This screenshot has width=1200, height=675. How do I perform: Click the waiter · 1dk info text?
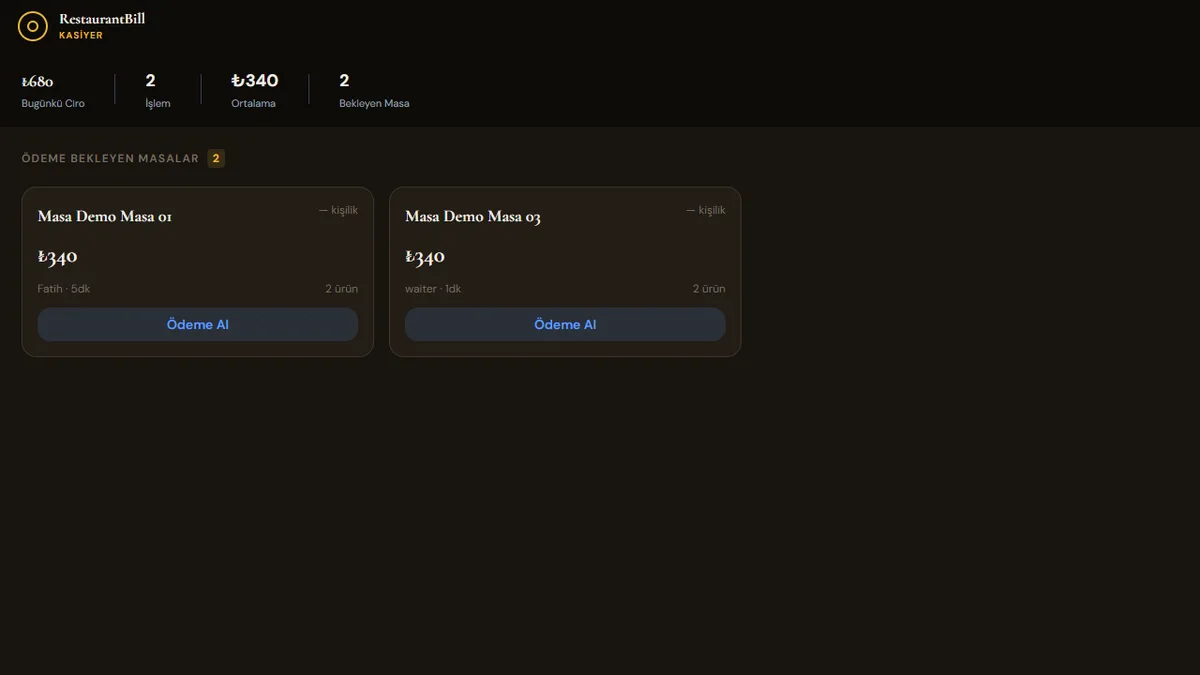[433, 289]
